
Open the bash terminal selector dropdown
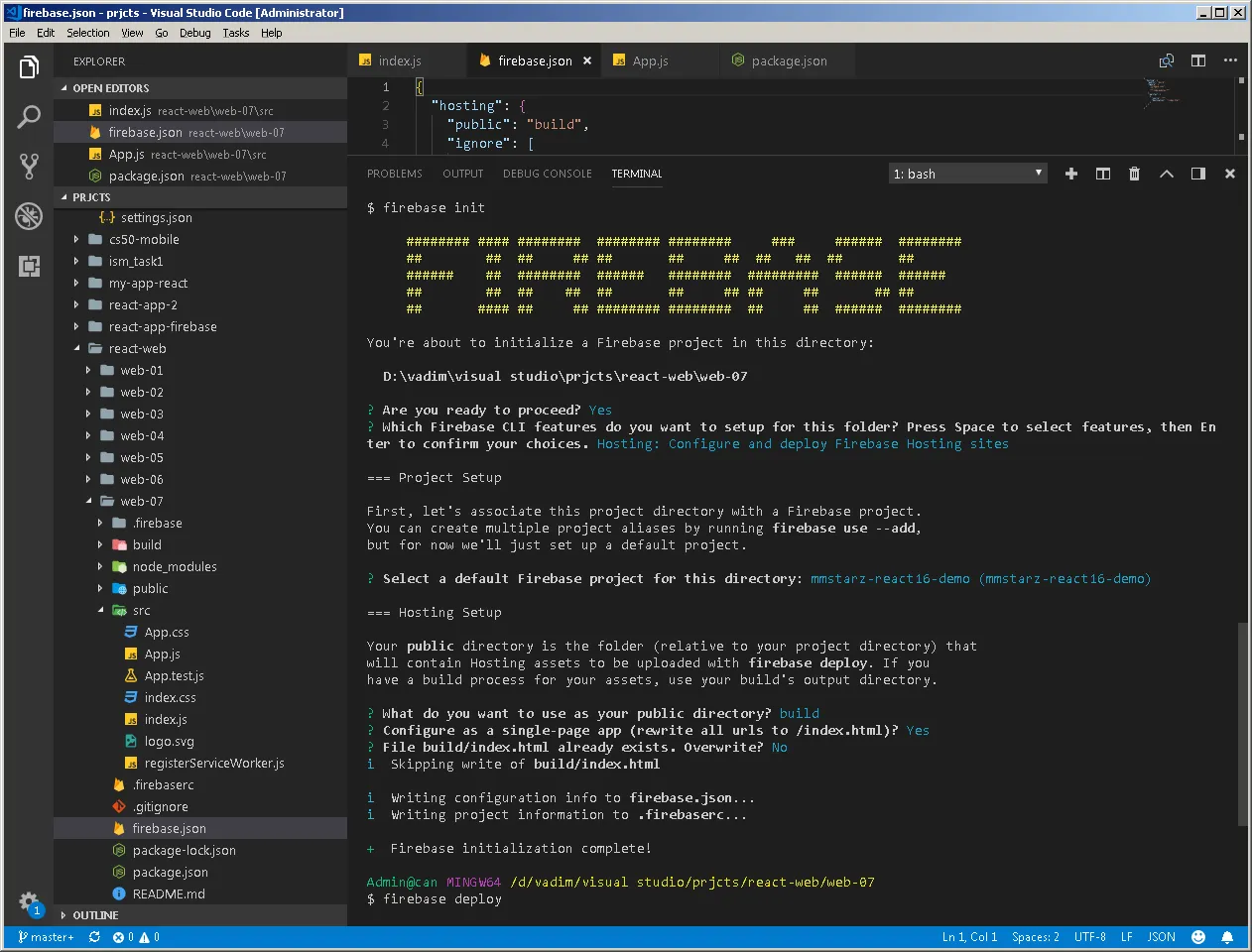pos(968,174)
